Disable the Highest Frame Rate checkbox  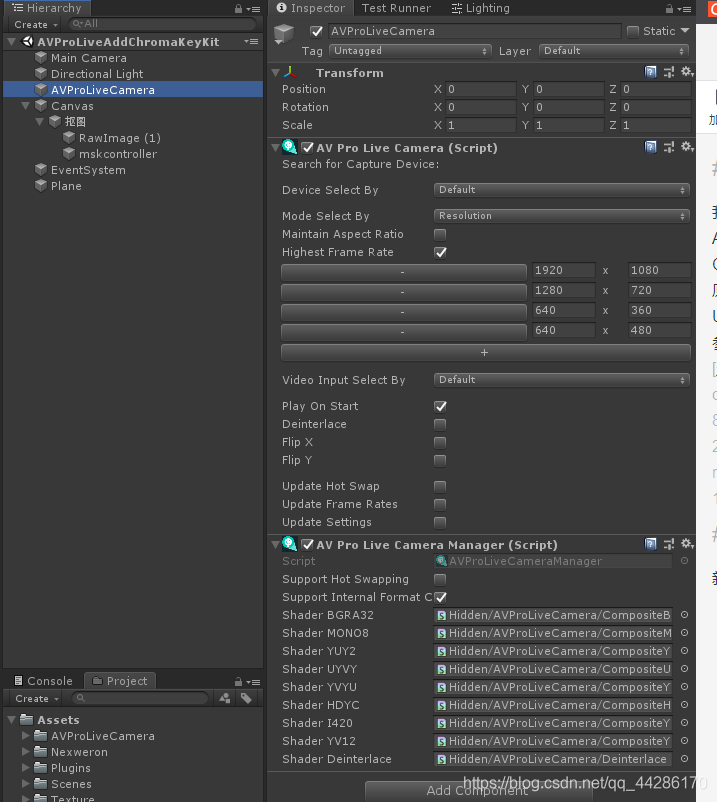[x=440, y=252]
